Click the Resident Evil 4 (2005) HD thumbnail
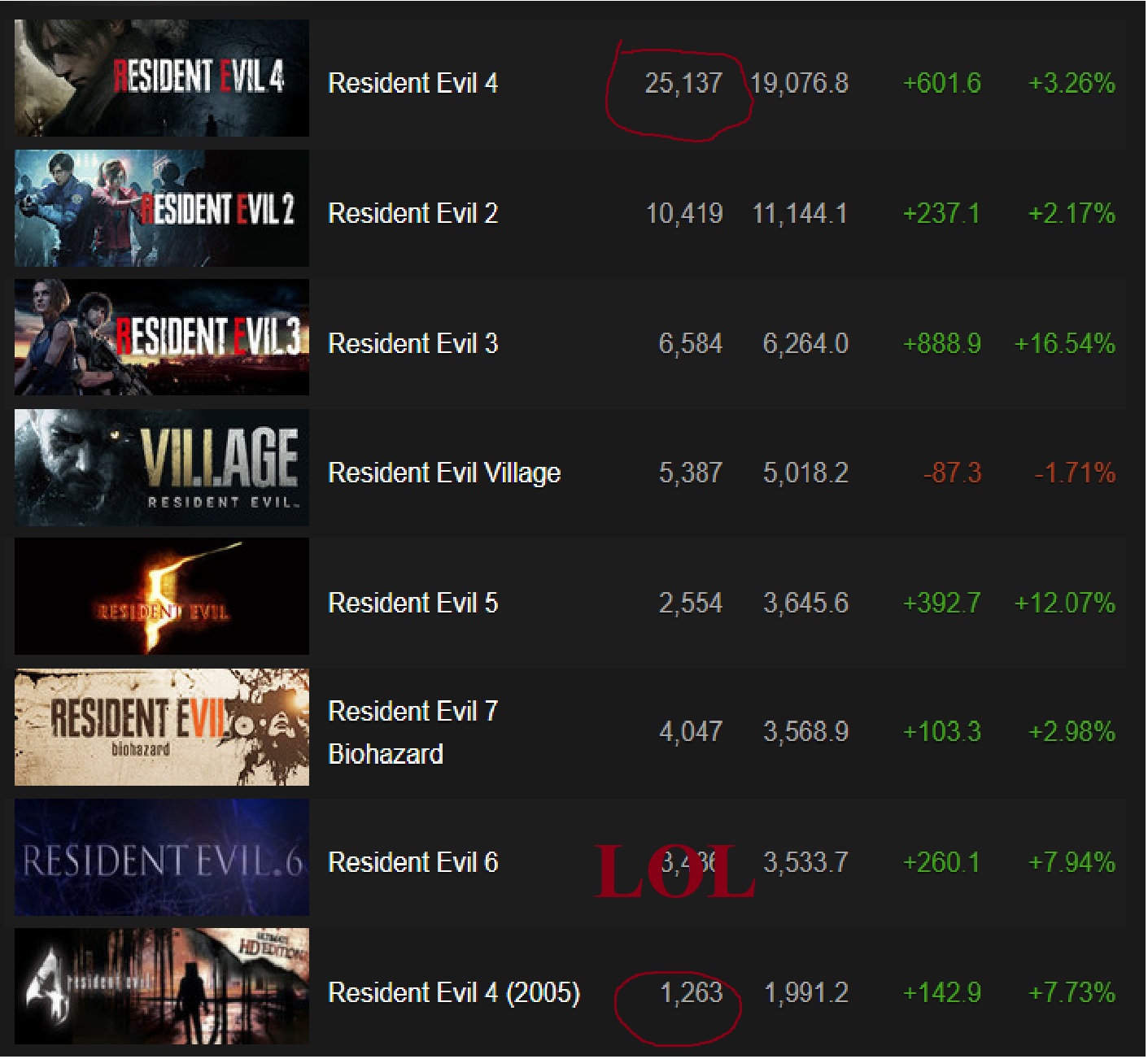The image size is (1148, 1059). pos(162,987)
